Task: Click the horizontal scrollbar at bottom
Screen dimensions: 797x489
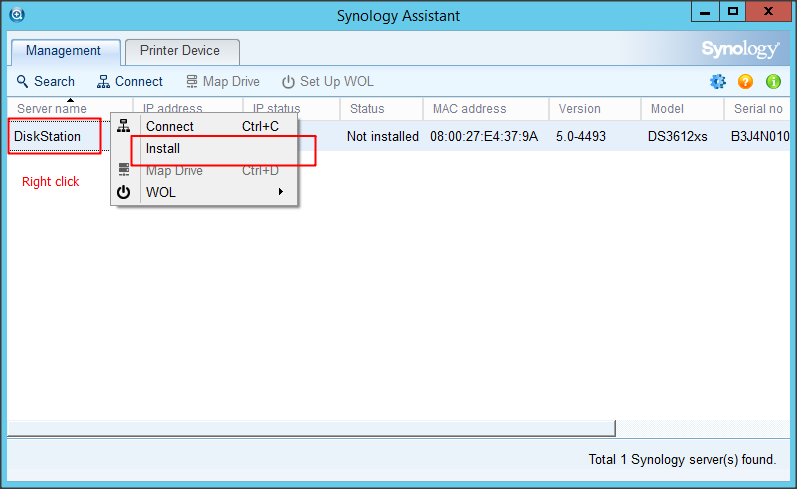Action: coord(310,428)
